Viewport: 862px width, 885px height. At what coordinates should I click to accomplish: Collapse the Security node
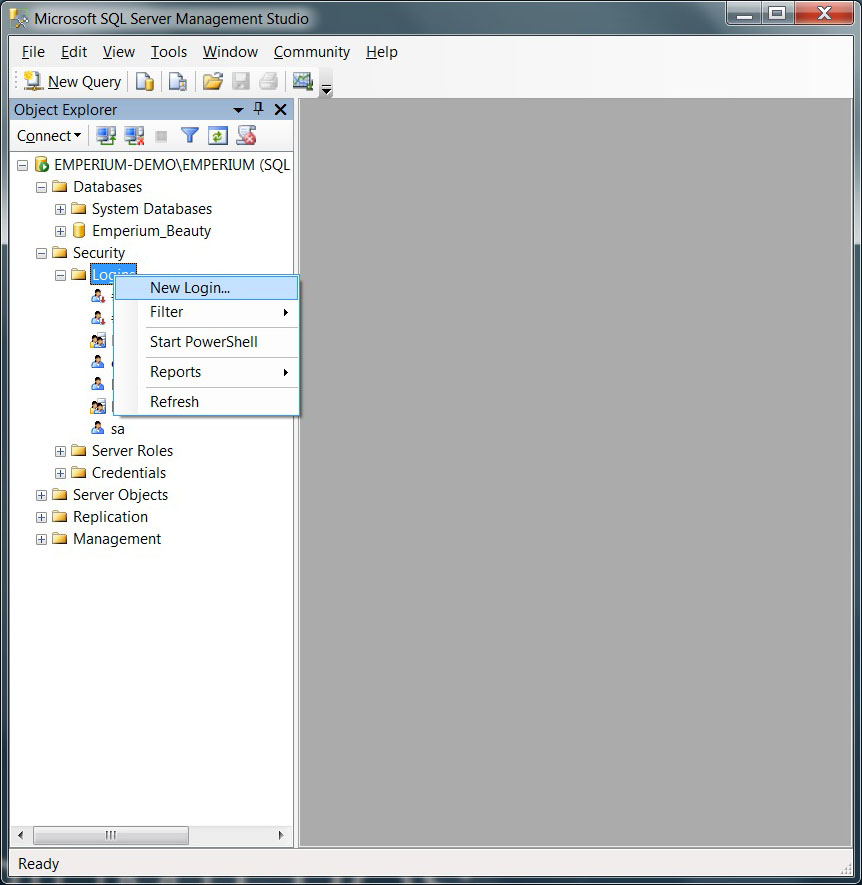(41, 253)
